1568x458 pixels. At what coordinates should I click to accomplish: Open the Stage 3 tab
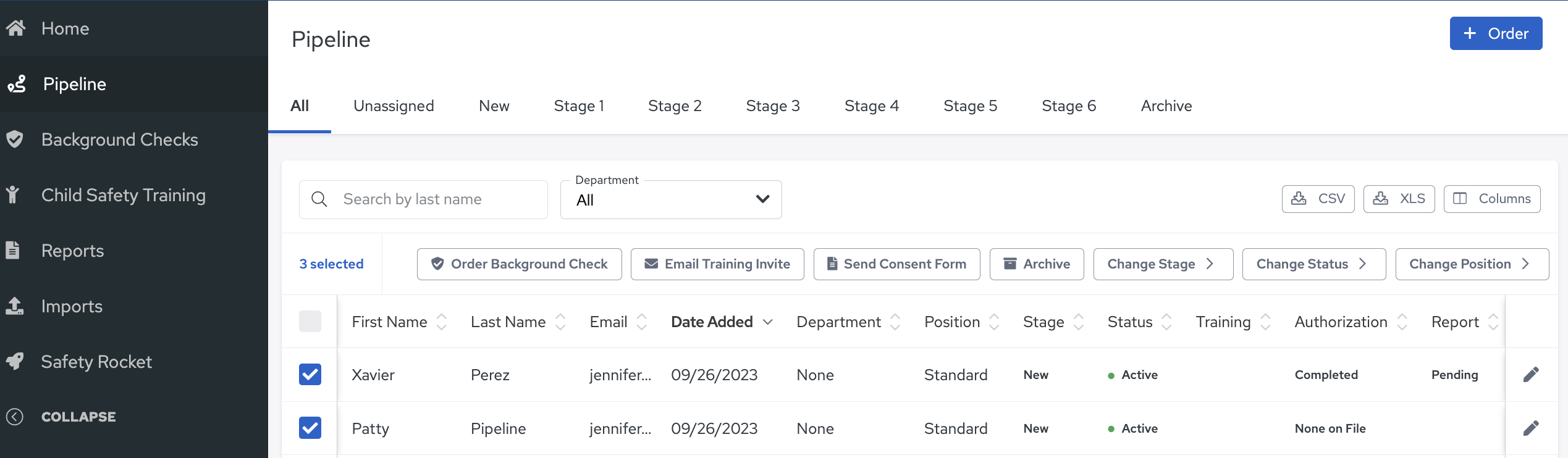coord(773,106)
